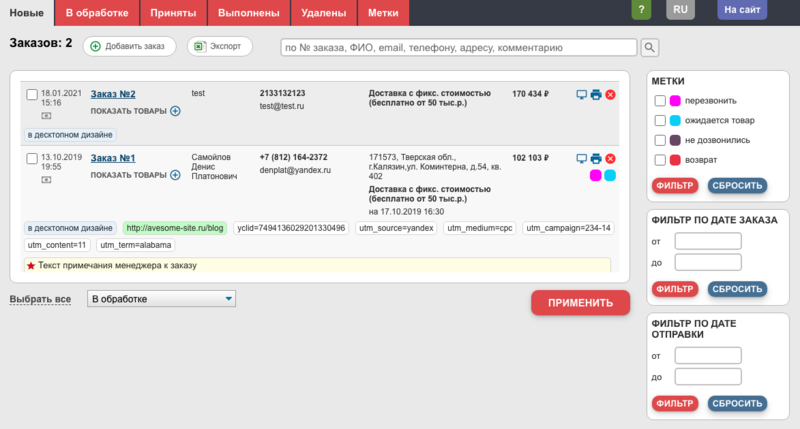800x429 pixels.
Task: Click the shipping date от field
Action: coord(708,356)
